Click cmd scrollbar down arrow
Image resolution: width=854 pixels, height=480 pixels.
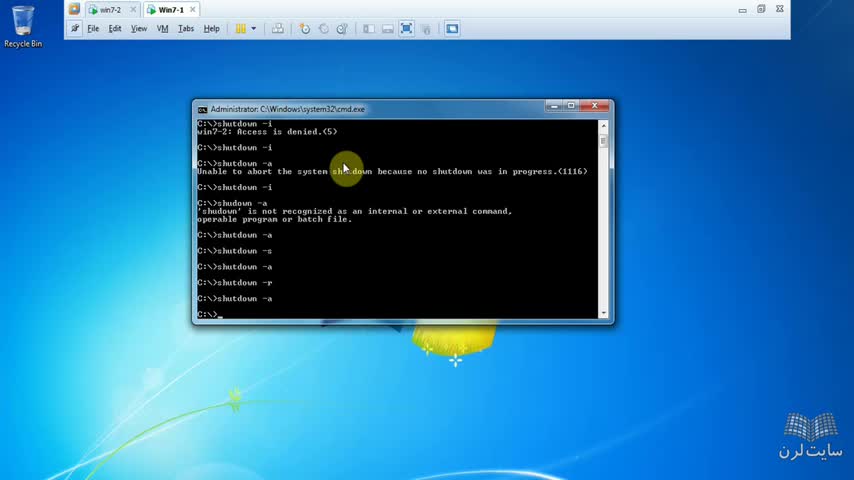point(603,313)
